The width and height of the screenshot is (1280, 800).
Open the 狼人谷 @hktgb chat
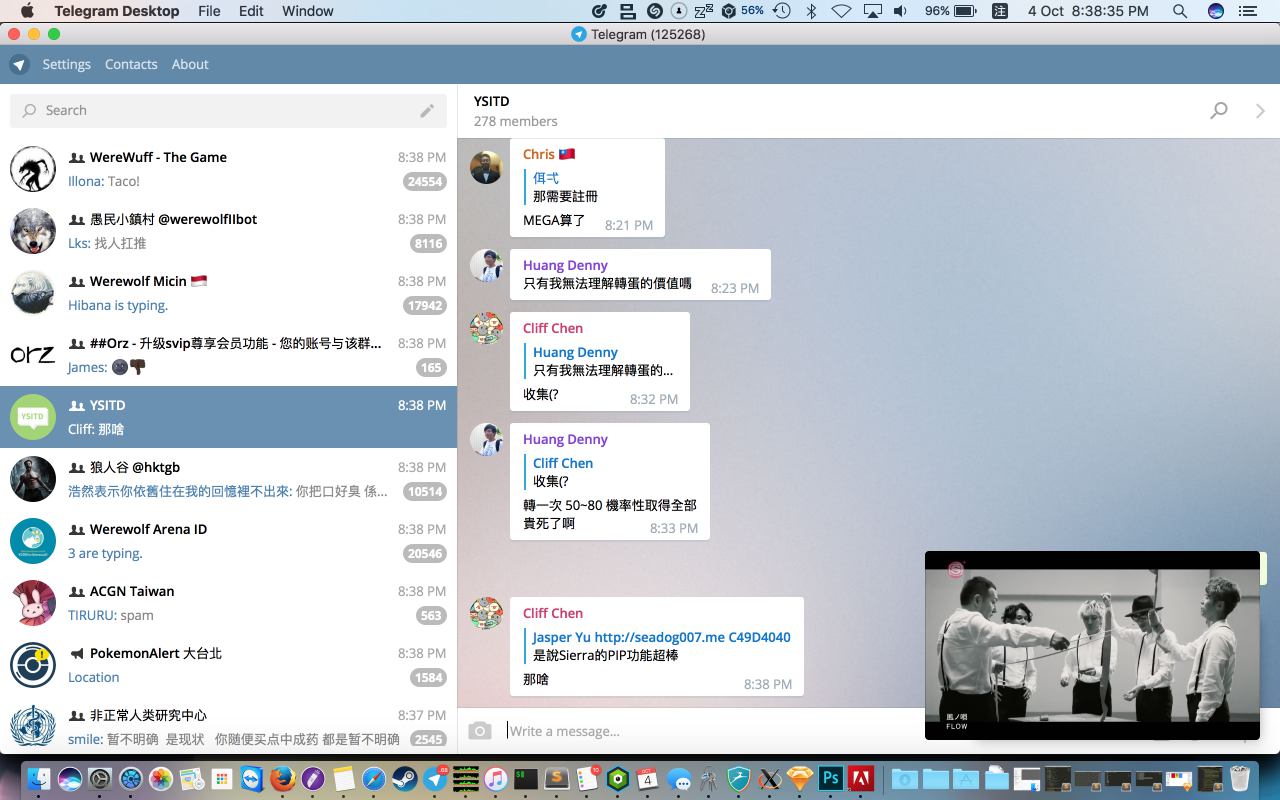click(228, 479)
